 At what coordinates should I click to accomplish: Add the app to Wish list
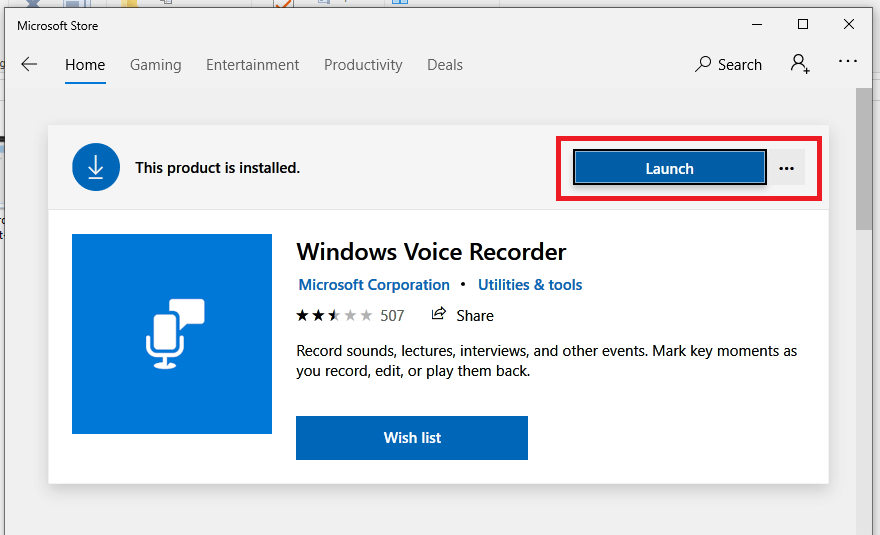412,438
